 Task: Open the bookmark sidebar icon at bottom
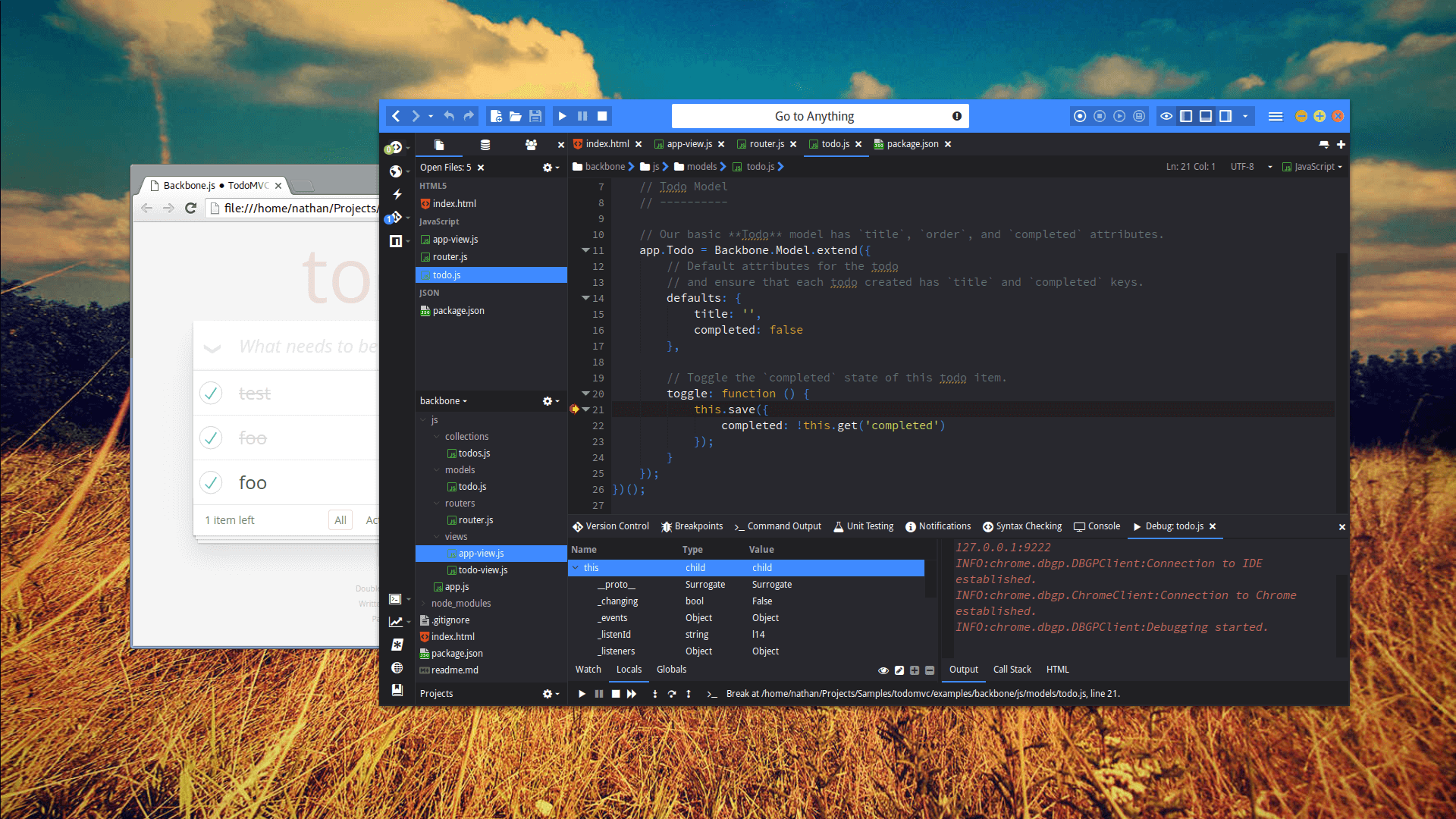coord(397,689)
